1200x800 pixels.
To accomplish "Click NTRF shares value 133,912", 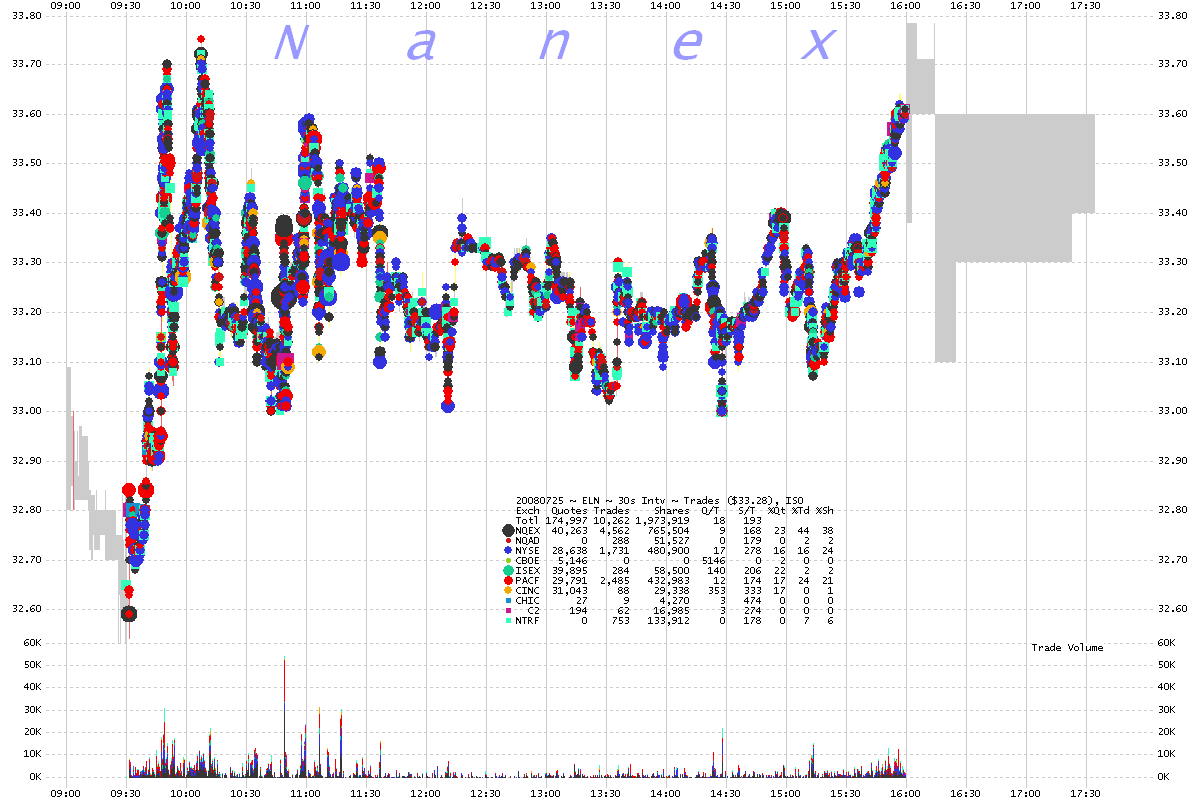I will click(x=669, y=621).
